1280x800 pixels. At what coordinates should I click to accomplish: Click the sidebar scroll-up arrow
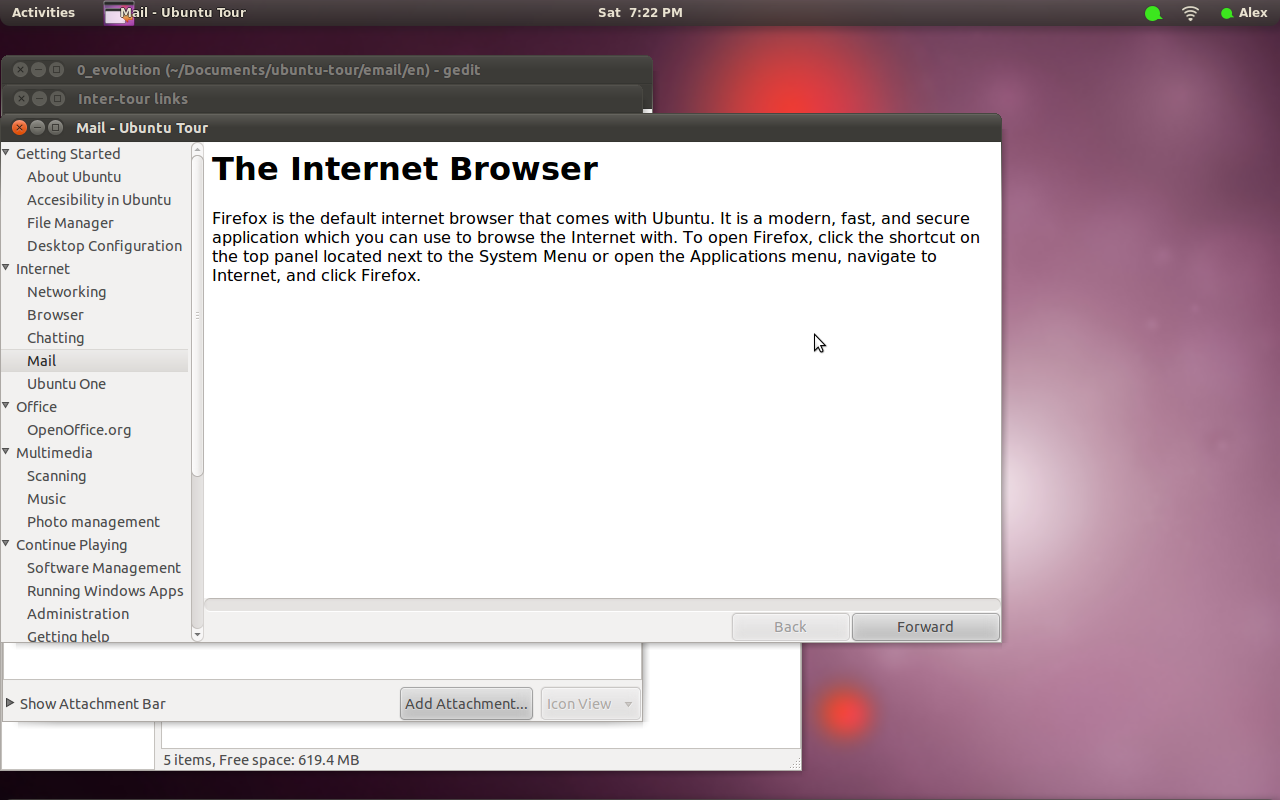click(x=197, y=149)
